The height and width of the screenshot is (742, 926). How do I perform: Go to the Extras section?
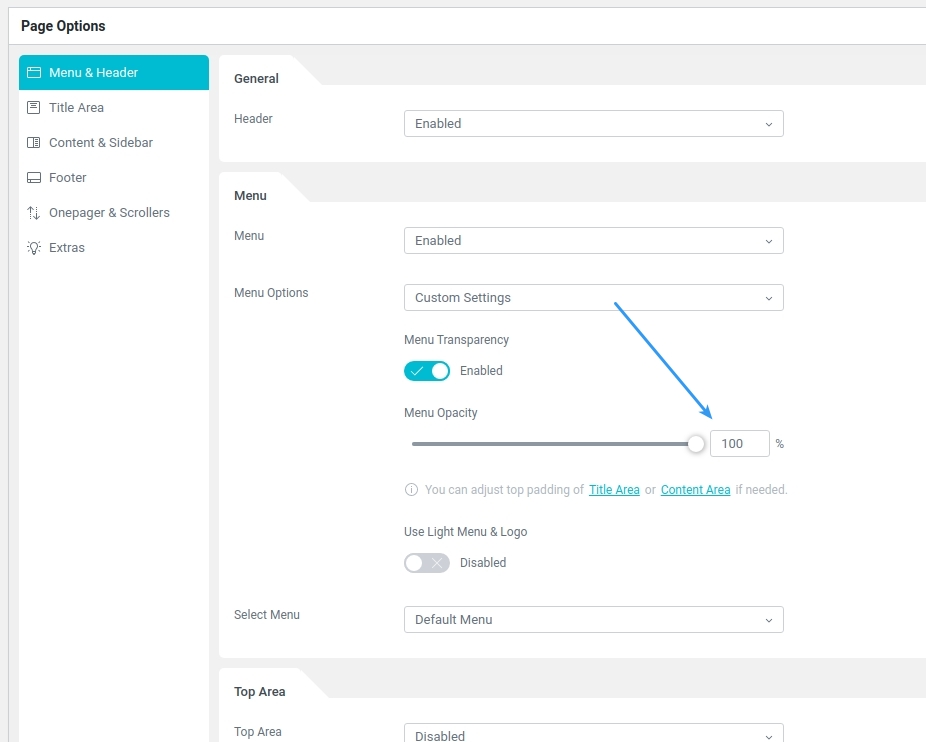point(67,248)
